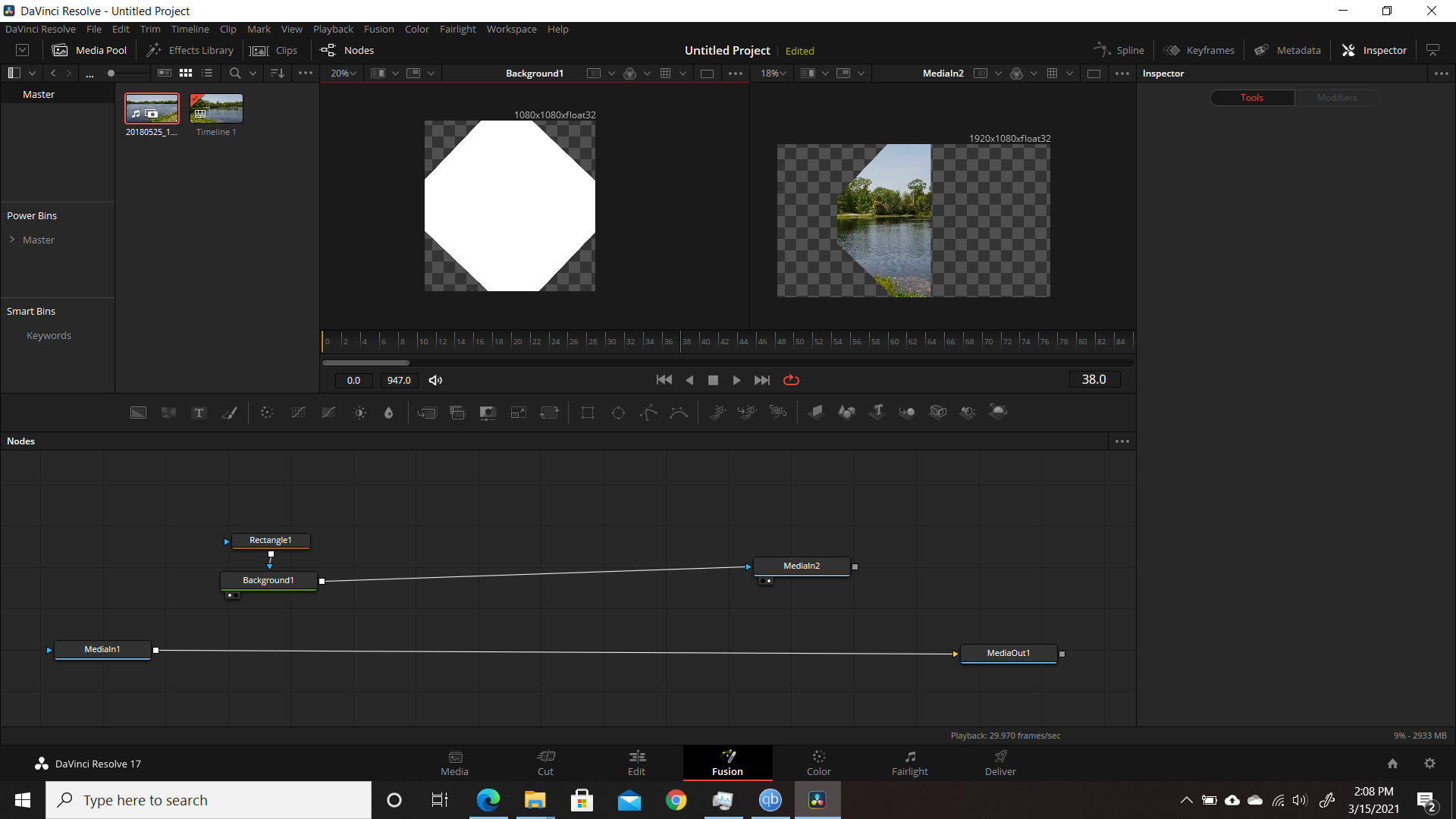Screen dimensions: 1456x819
Task: Select the Timeline 1 thumbnail
Action: point(216,108)
